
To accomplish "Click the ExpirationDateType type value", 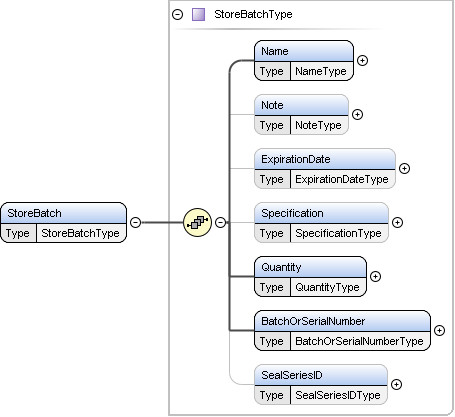I will click(342, 179).
